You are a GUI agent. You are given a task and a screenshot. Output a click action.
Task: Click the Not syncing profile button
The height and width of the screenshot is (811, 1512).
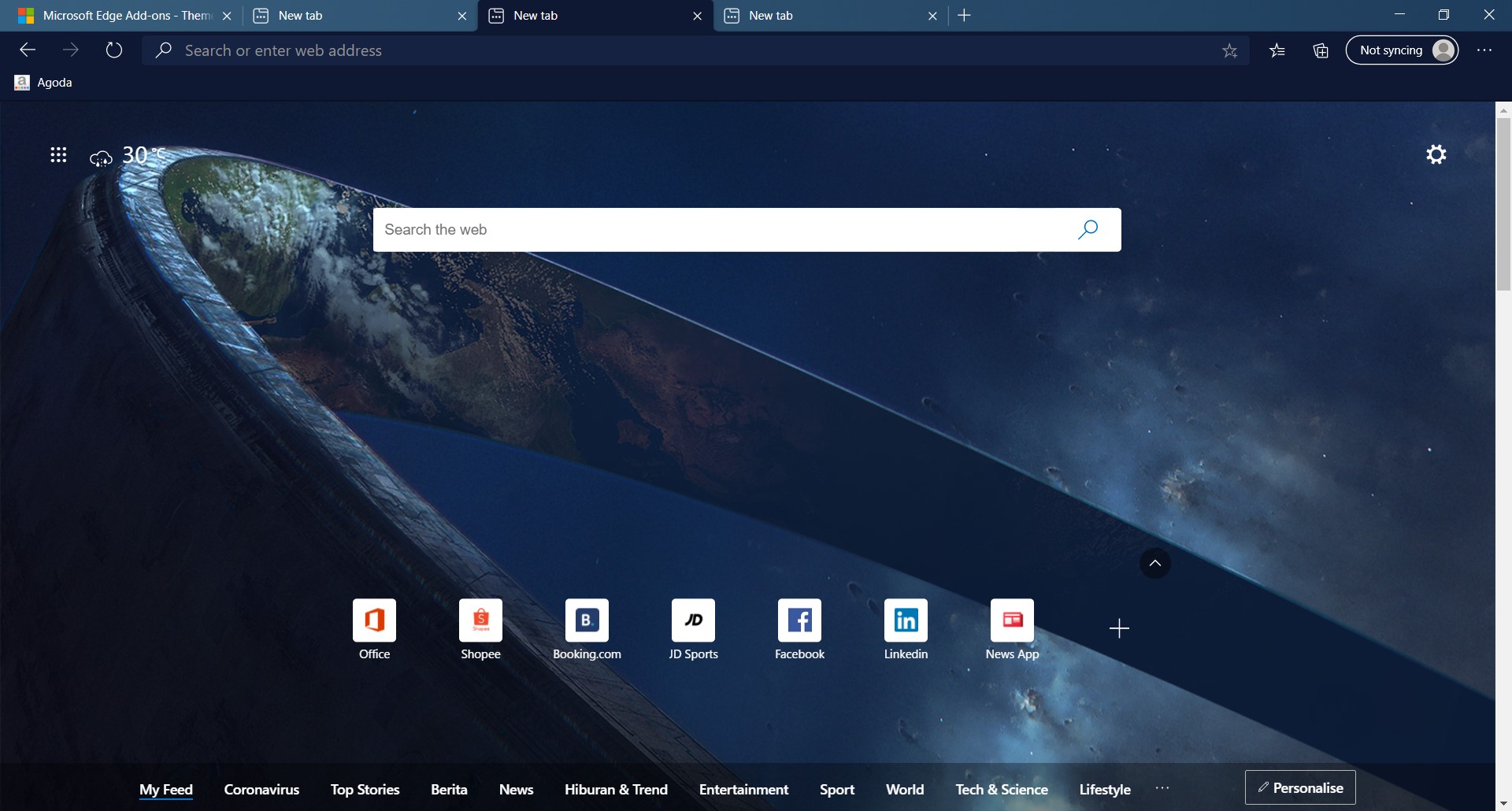[1402, 50]
